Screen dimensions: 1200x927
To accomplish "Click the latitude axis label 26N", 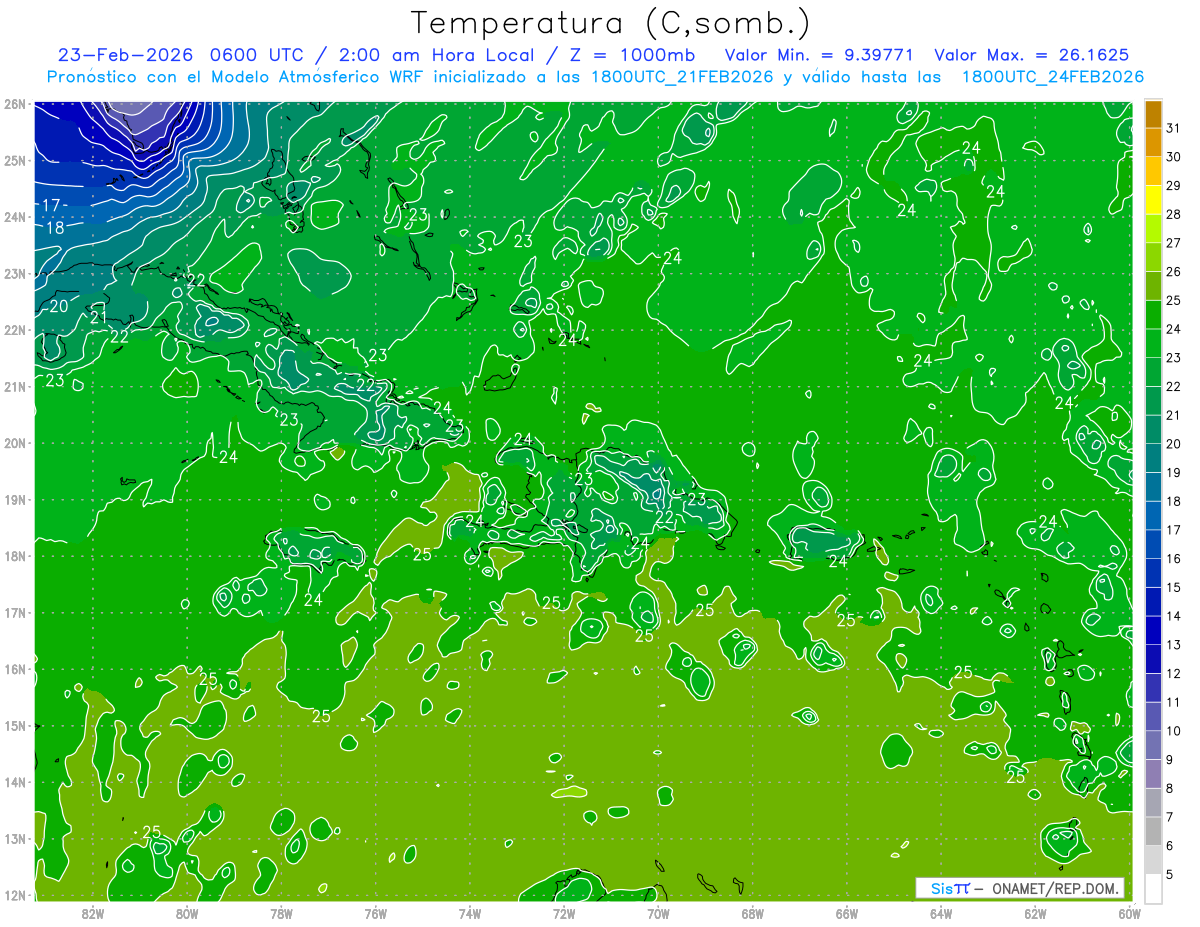I will 15,104.
